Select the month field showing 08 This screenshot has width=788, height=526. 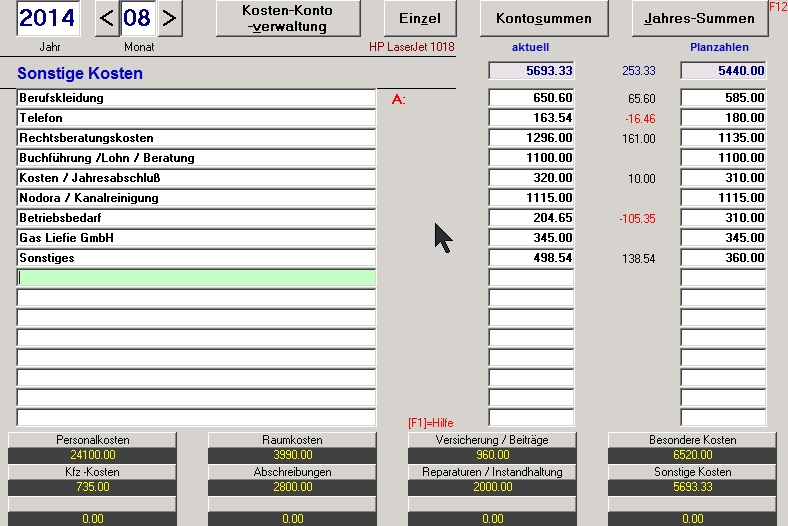point(138,18)
